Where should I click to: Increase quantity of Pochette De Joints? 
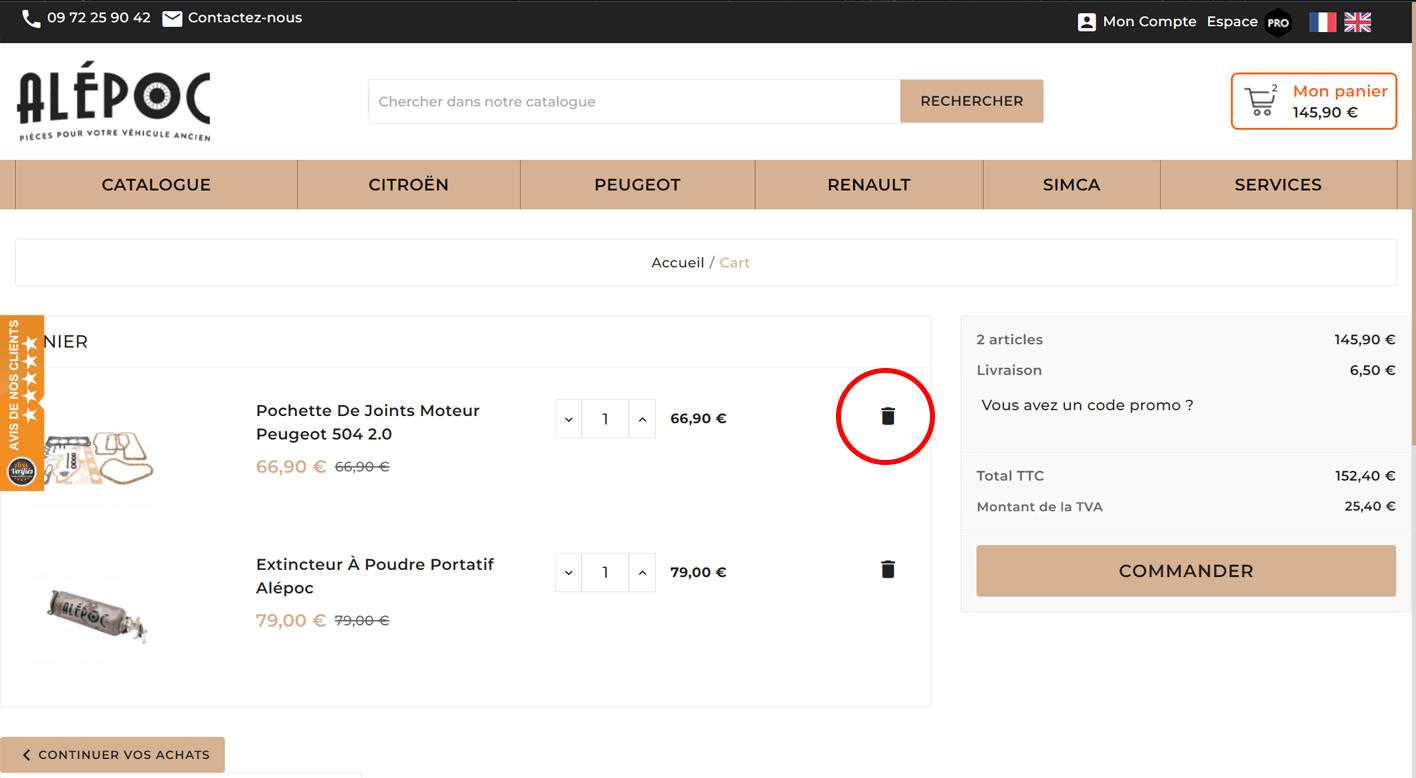(x=642, y=419)
